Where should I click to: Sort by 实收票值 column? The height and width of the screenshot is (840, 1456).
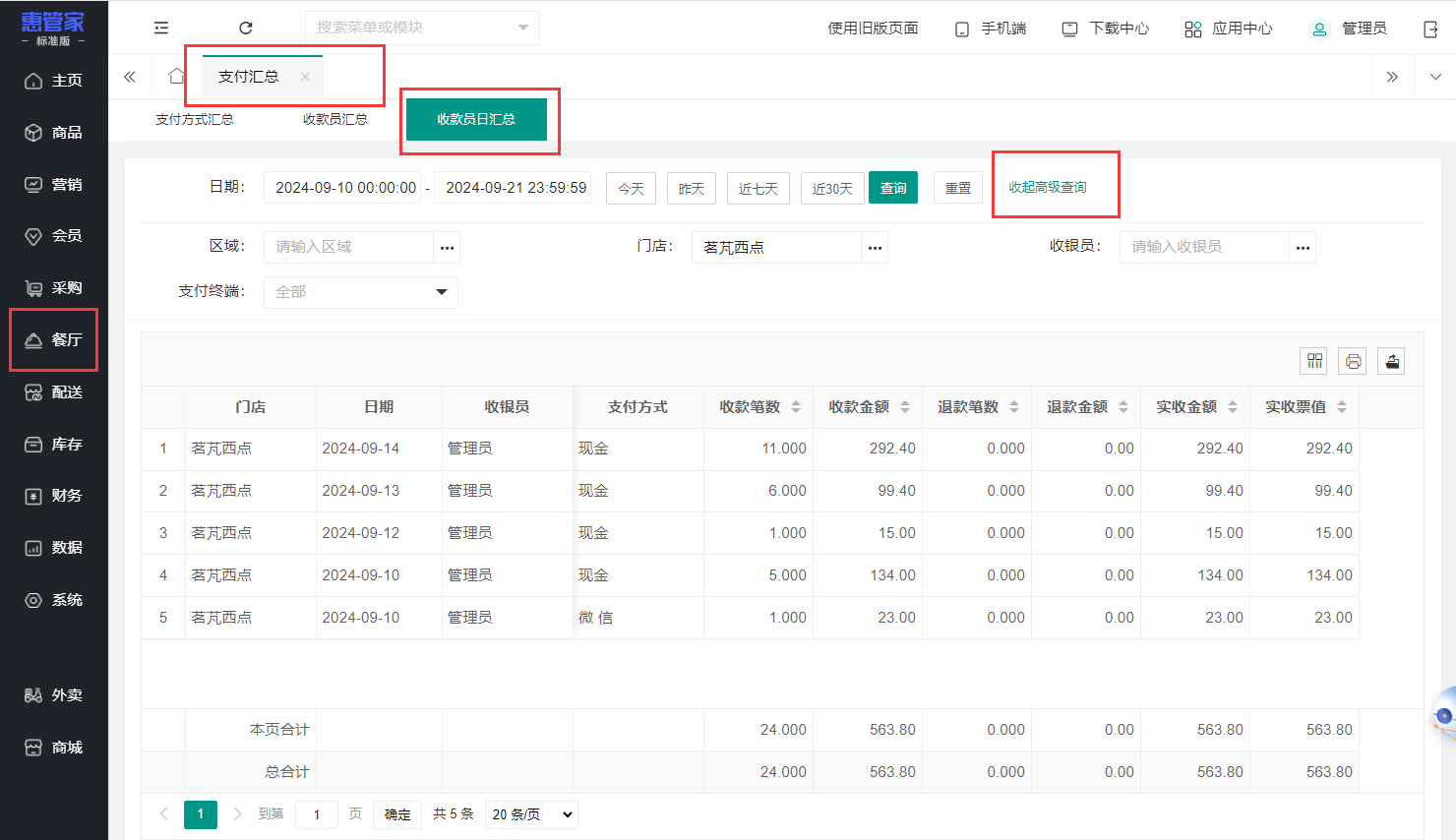pos(1342,407)
